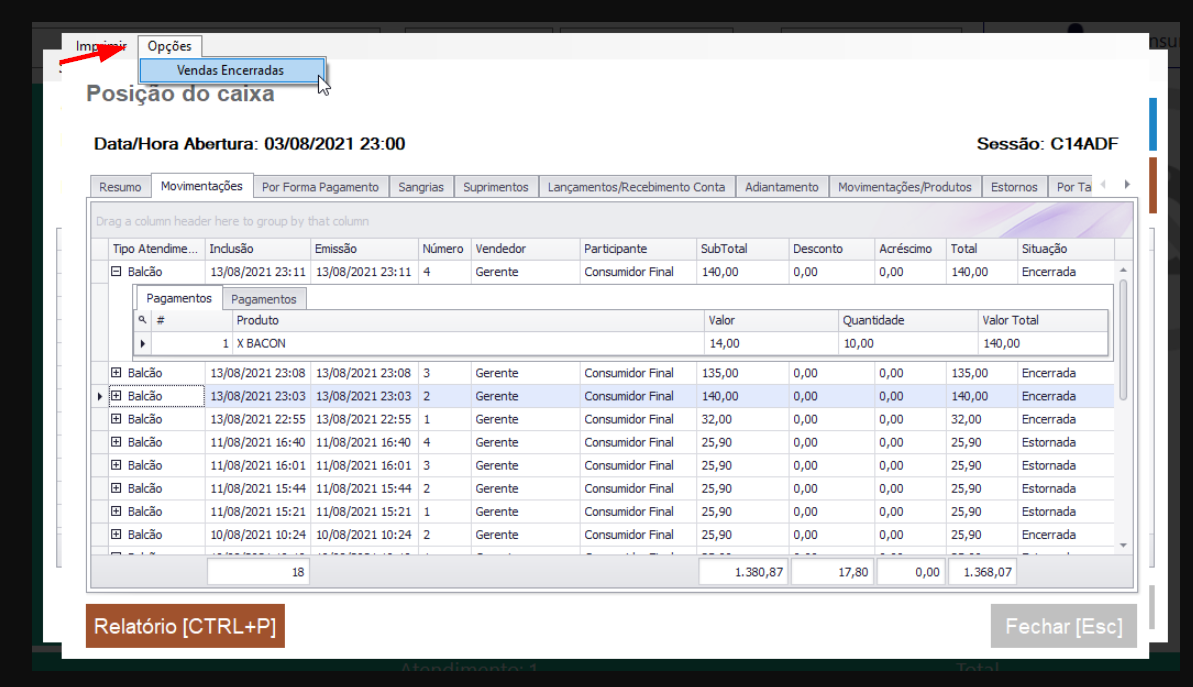Screen dimensions: 1193x687
Task: Click Relatório [CTRL+P] button
Action: pyautogui.click(x=185, y=626)
